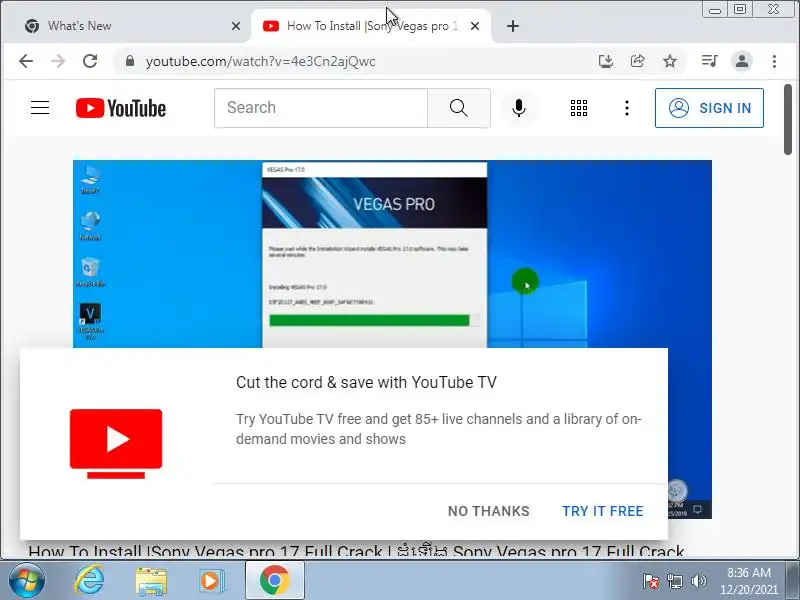This screenshot has width=800, height=600.
Task: Open the Chrome profile avatar
Action: pos(742,61)
